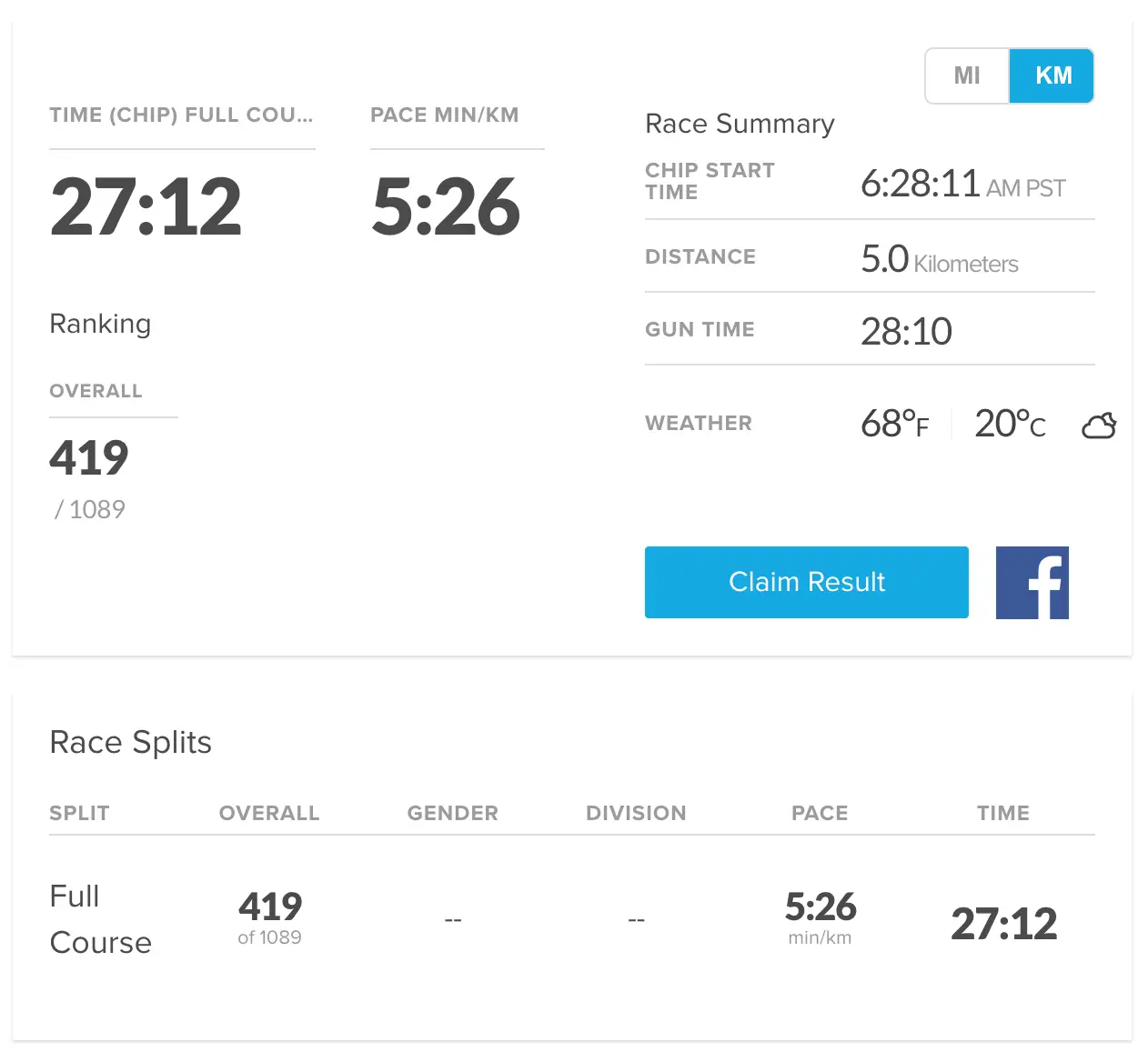Share result via Facebook icon

pos(1032,583)
